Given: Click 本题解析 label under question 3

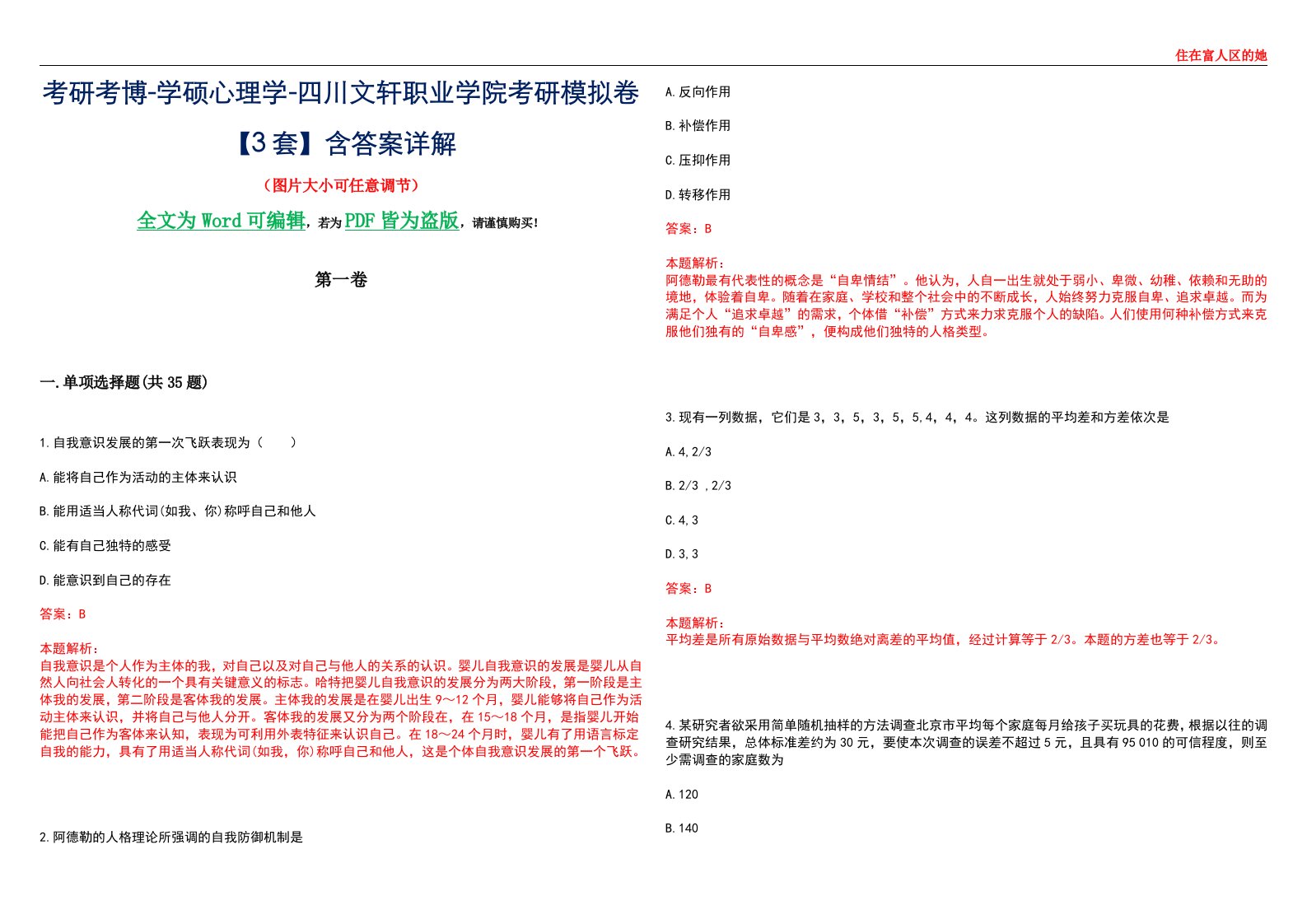Looking at the screenshot, I should click(x=695, y=623).
